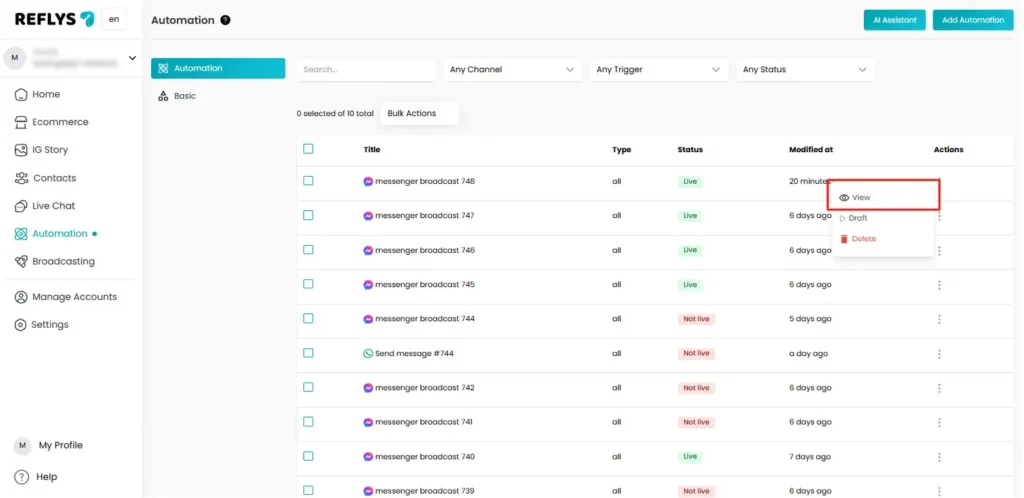The width and height of the screenshot is (1024, 498).
Task: Open the Any Channel dropdown
Action: pyautogui.click(x=512, y=69)
